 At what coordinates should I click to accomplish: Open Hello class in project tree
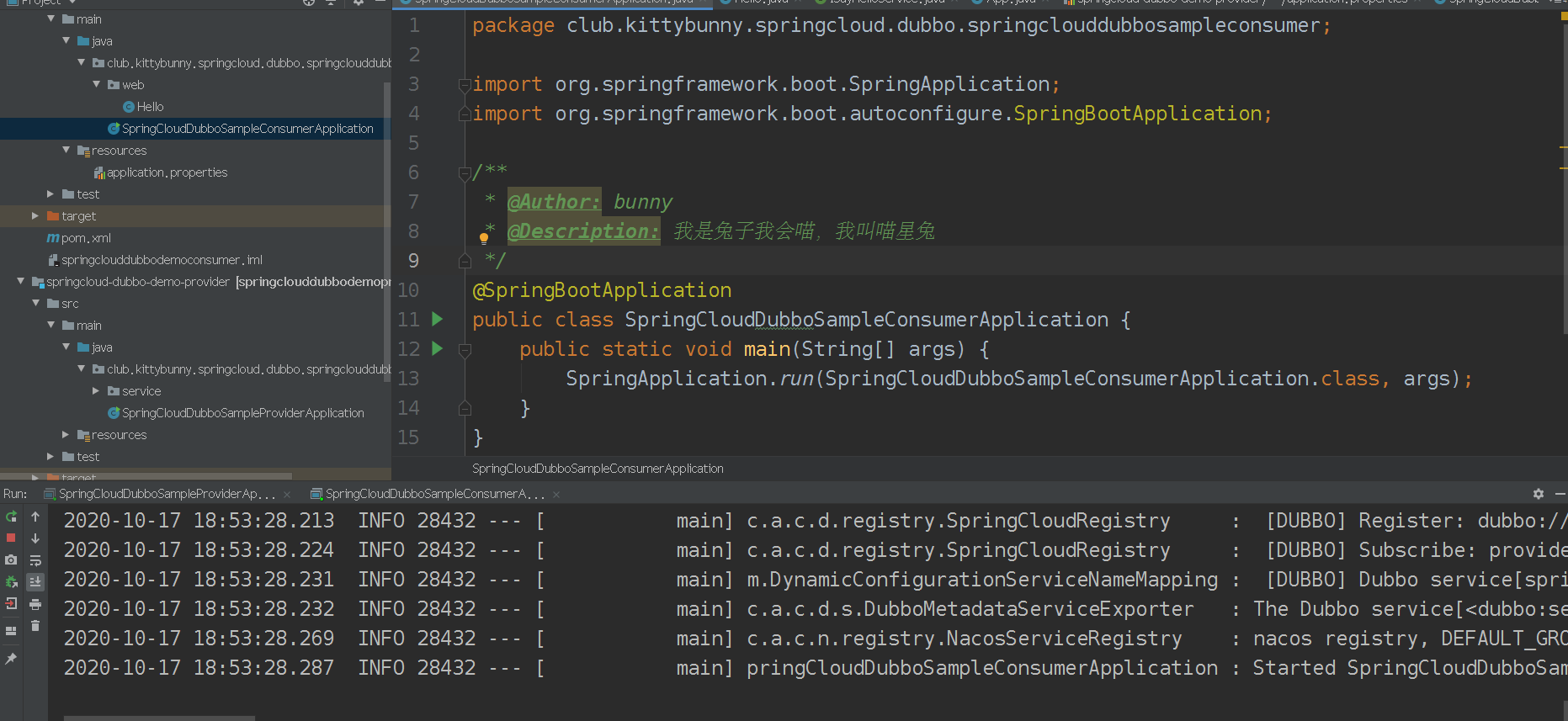click(150, 107)
